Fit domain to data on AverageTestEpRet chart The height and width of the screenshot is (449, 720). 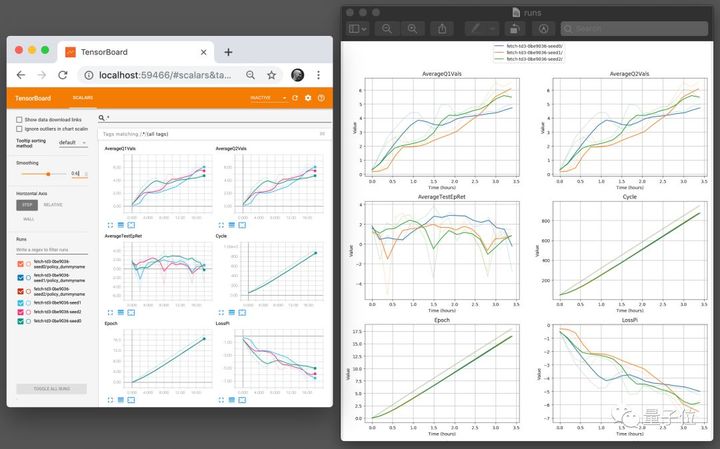(x=131, y=313)
